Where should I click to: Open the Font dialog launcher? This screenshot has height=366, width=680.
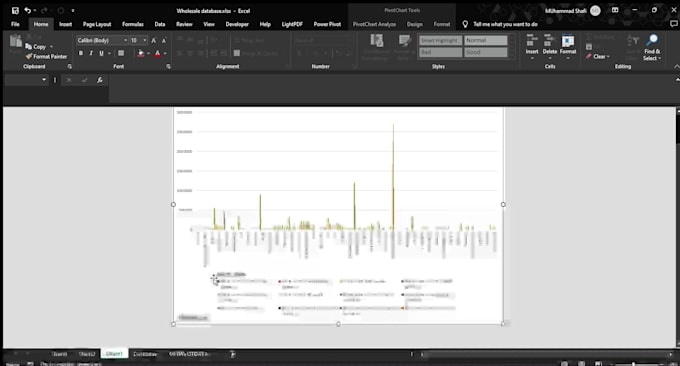click(168, 66)
